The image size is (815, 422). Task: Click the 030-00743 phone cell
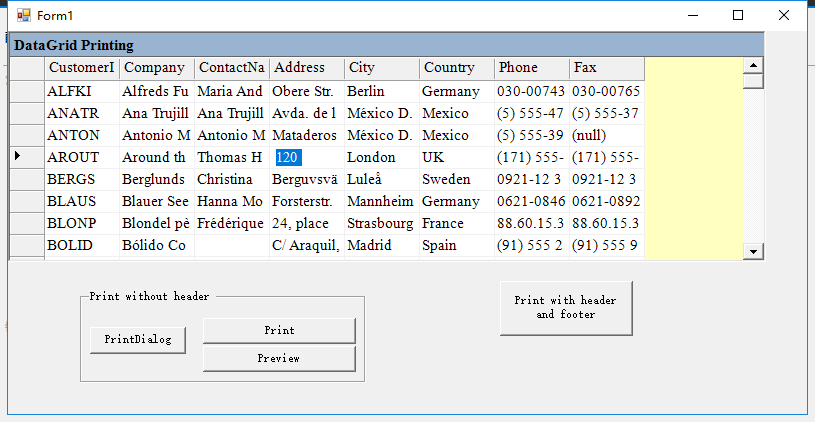click(x=531, y=91)
